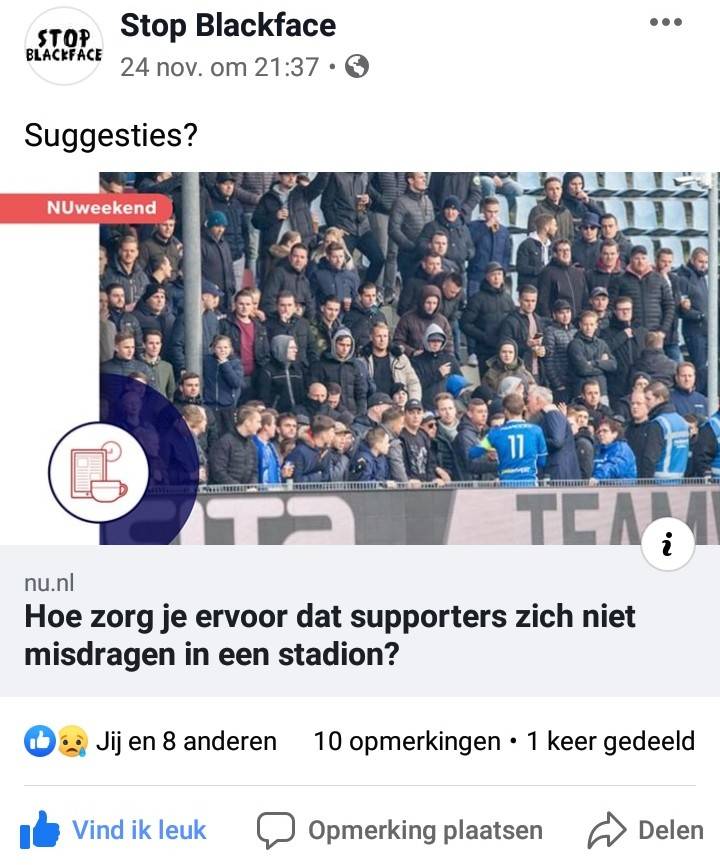Click the nu.nl source domain label
Image resolution: width=720 pixels, height=865 pixels.
(x=49, y=583)
